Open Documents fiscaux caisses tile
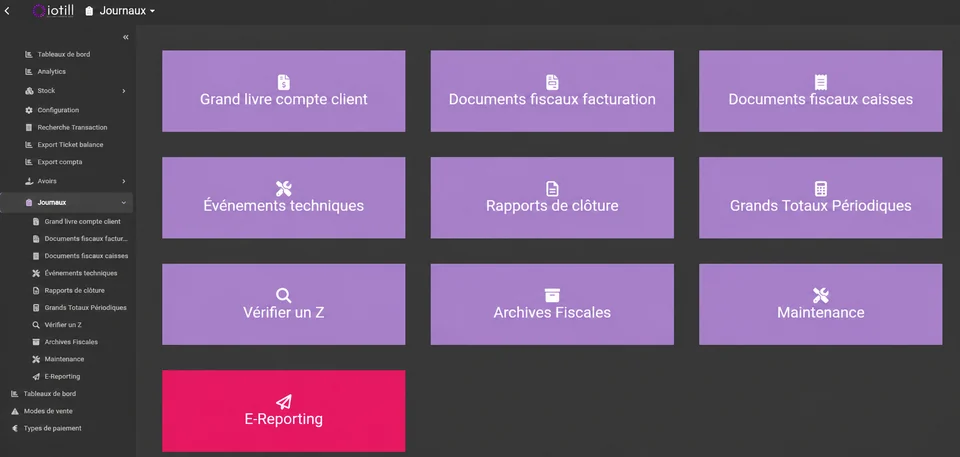Image resolution: width=960 pixels, height=457 pixels. (820, 91)
